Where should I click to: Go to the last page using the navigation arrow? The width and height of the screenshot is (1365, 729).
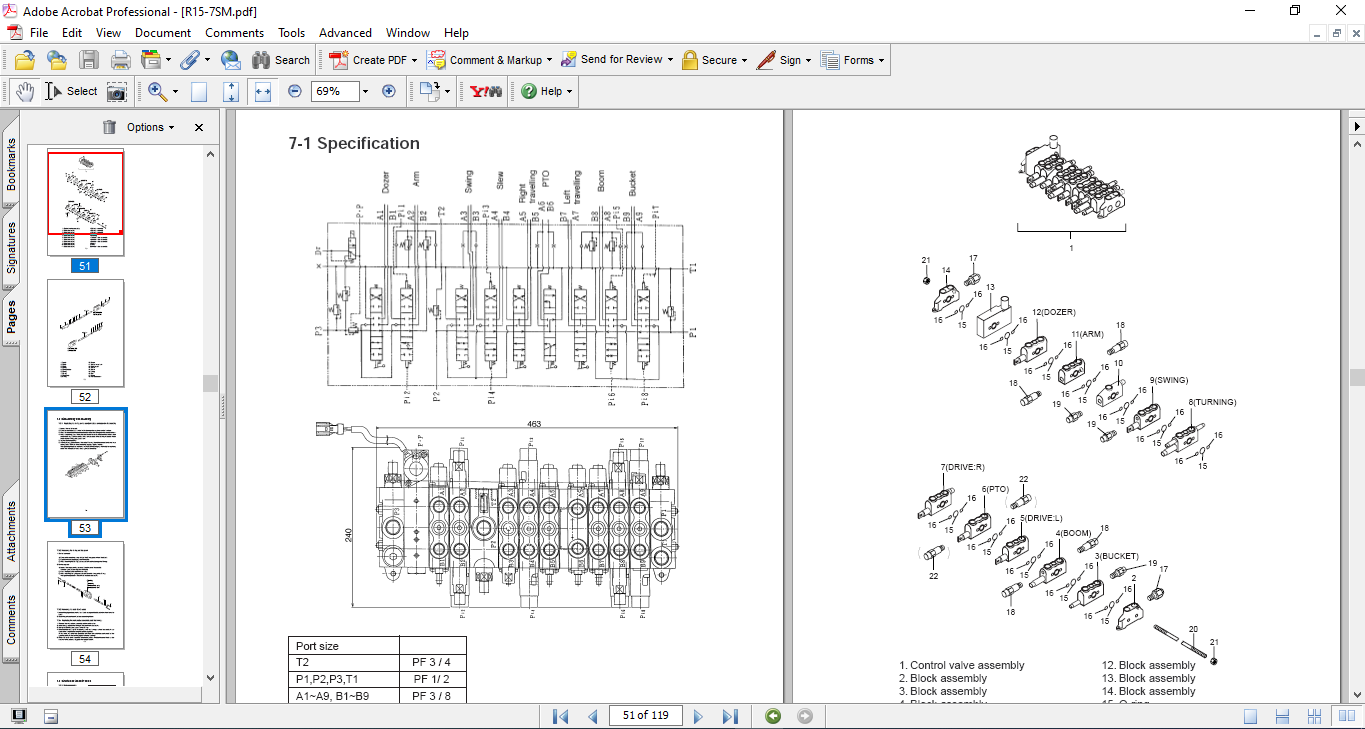coord(730,716)
